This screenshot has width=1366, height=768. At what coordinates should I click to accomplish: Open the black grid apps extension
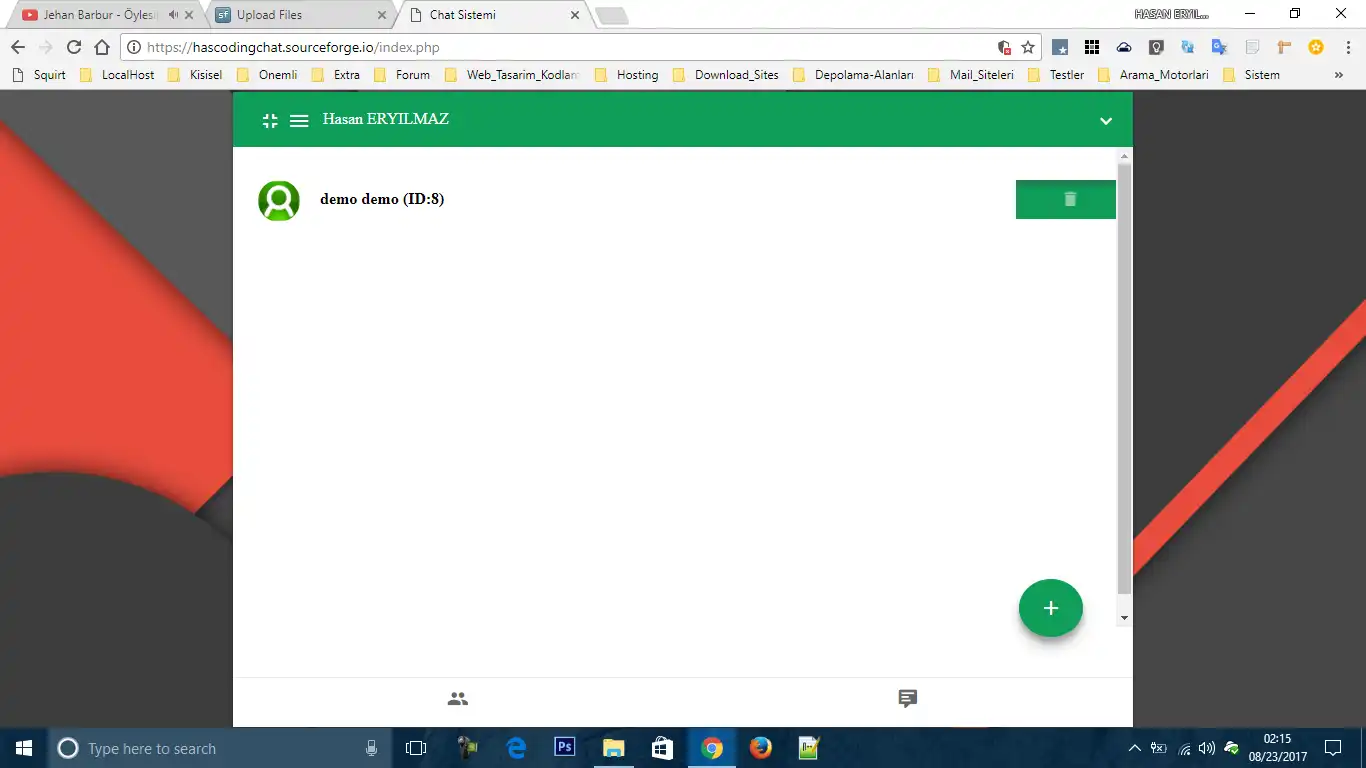pyautogui.click(x=1092, y=47)
